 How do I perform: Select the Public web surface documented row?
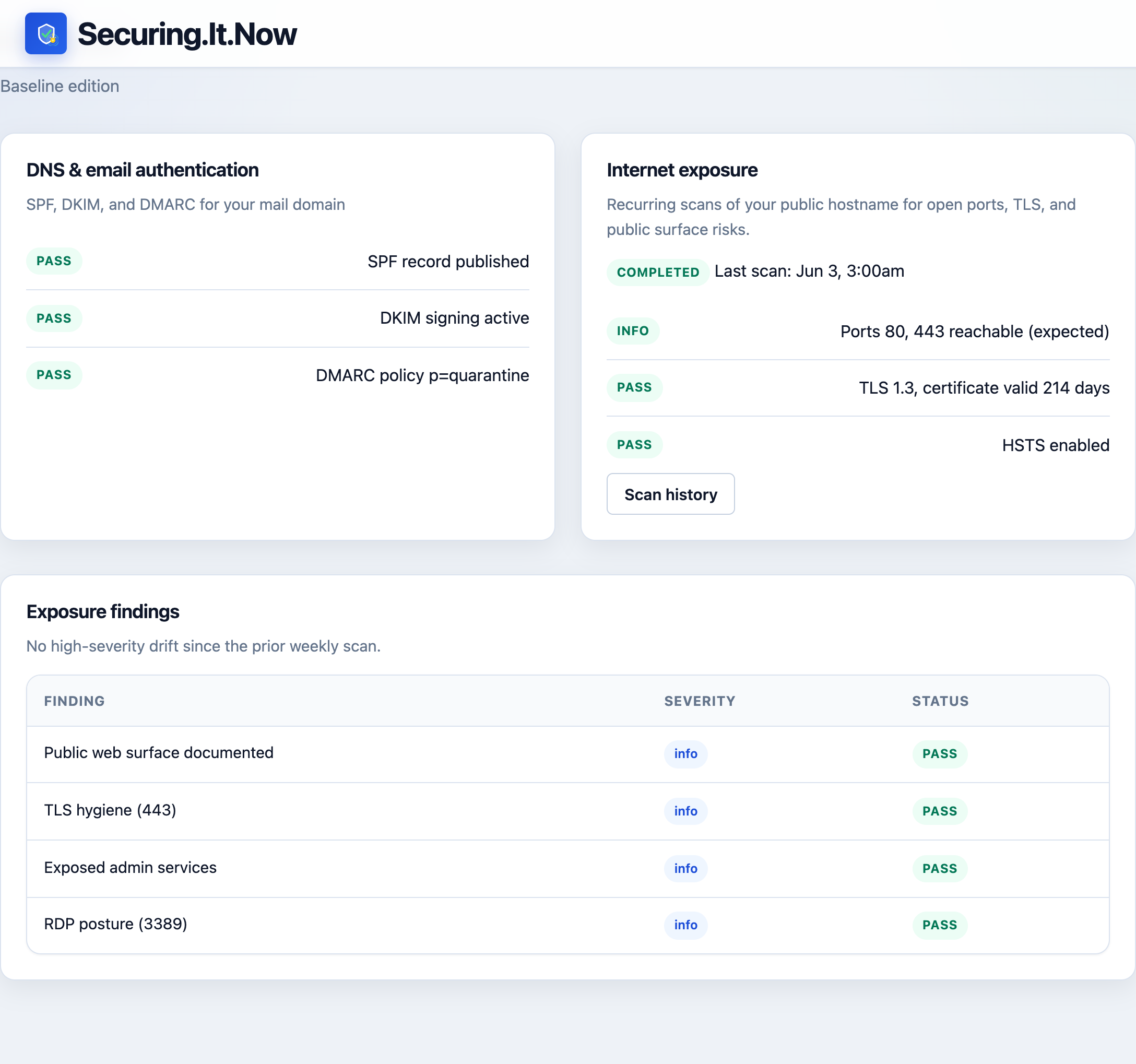pyautogui.click(x=567, y=754)
